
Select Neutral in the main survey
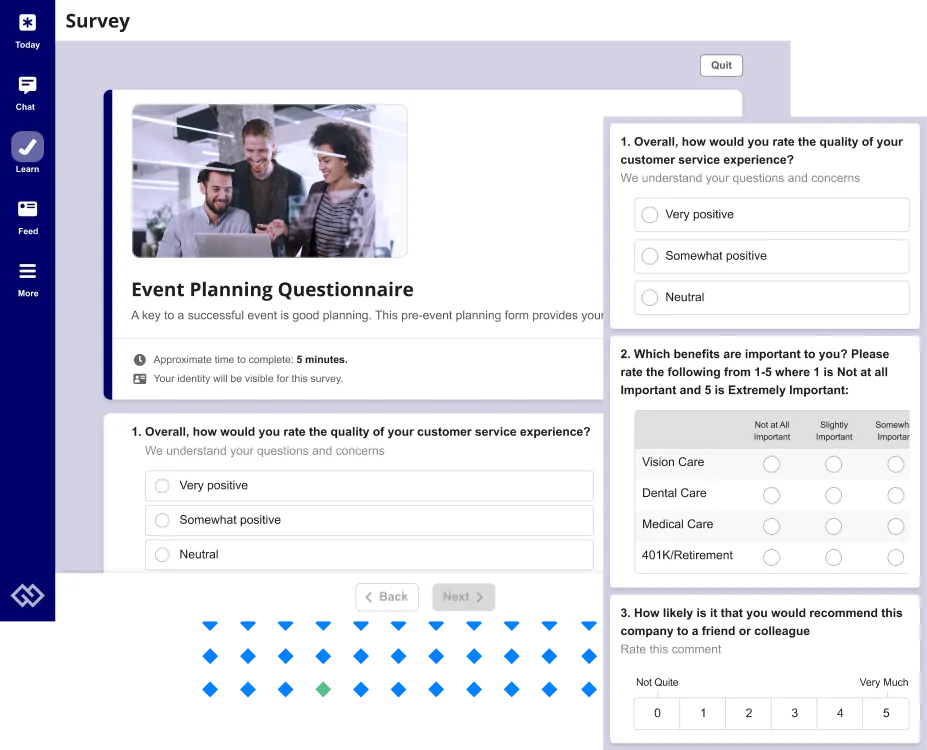(369, 554)
